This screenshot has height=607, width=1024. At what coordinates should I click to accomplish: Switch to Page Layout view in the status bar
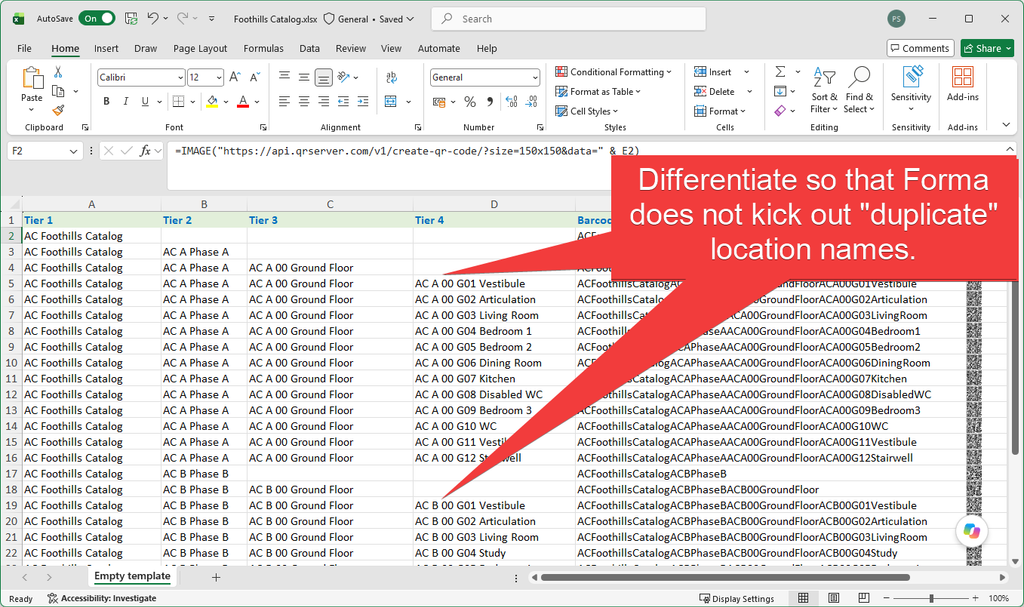pyautogui.click(x=834, y=598)
